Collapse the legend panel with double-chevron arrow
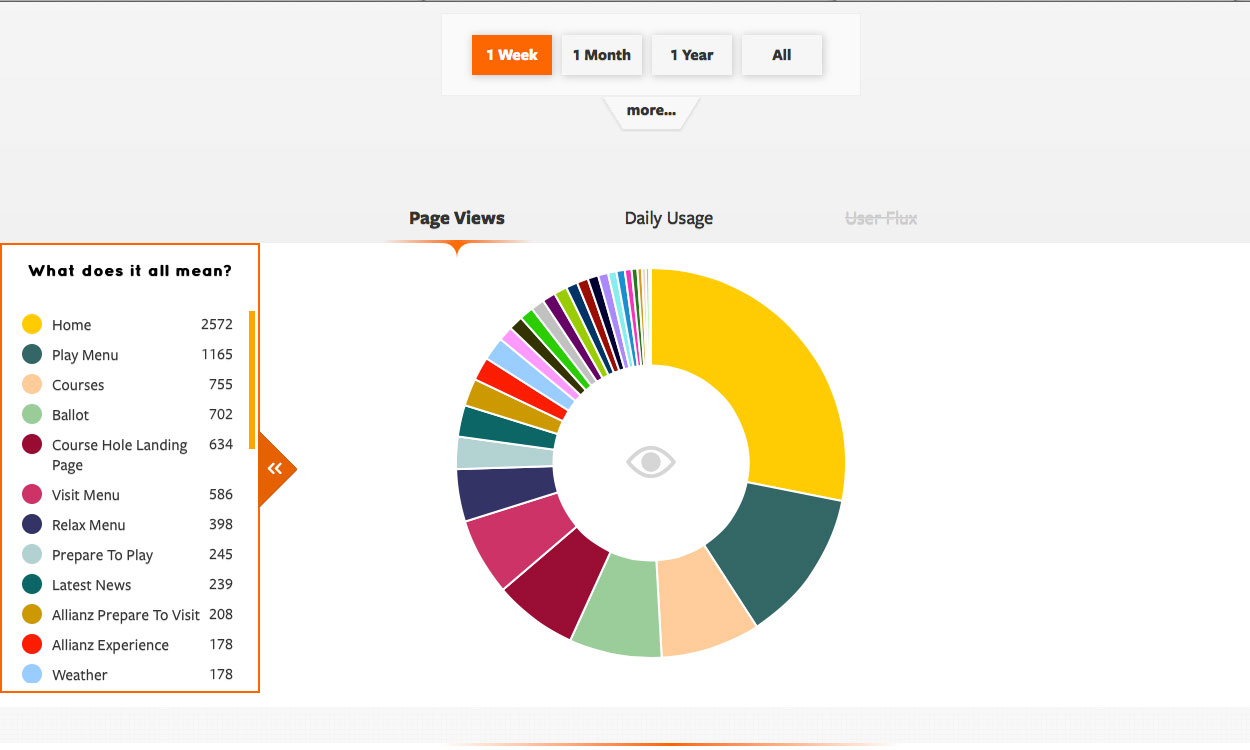This screenshot has height=750, width=1250. [275, 468]
